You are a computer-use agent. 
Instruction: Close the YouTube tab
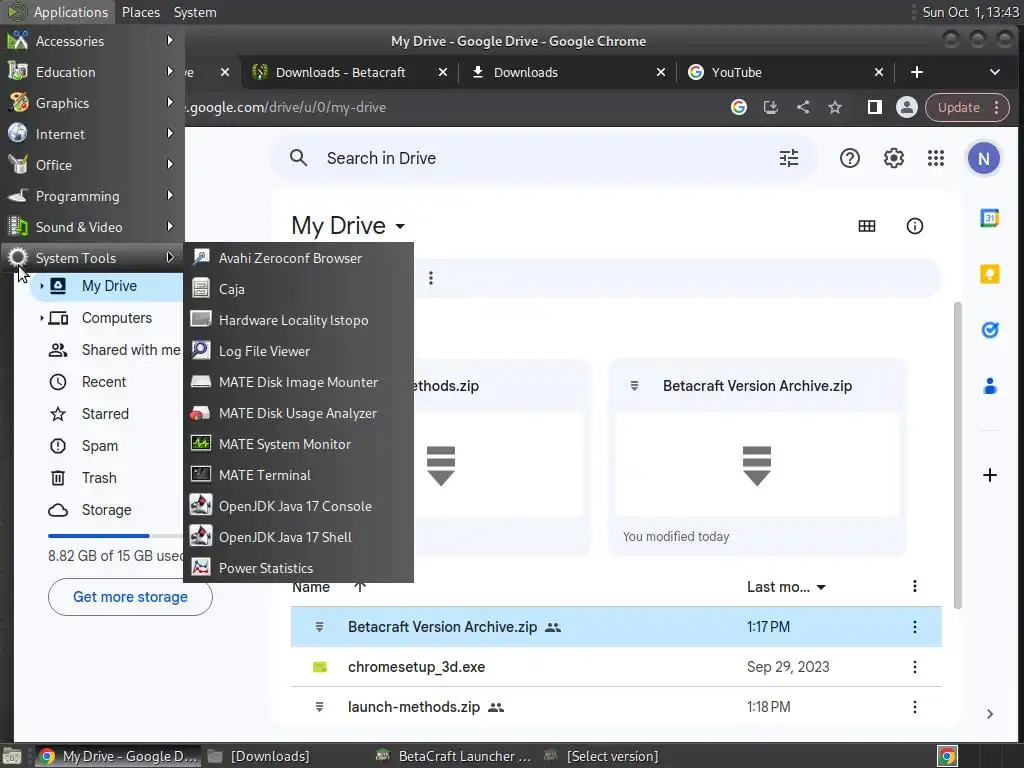click(878, 72)
